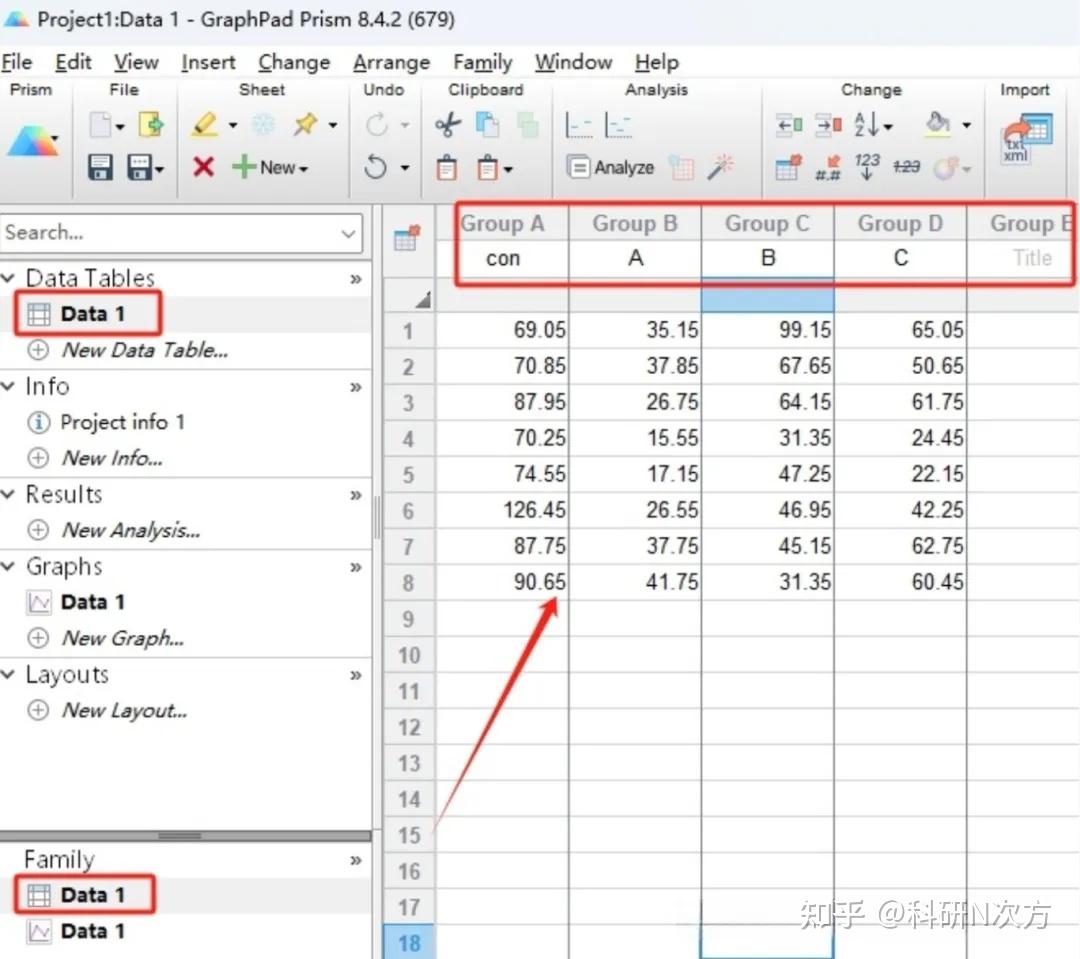Open the Family menu
This screenshot has height=959, width=1080.
(482, 62)
